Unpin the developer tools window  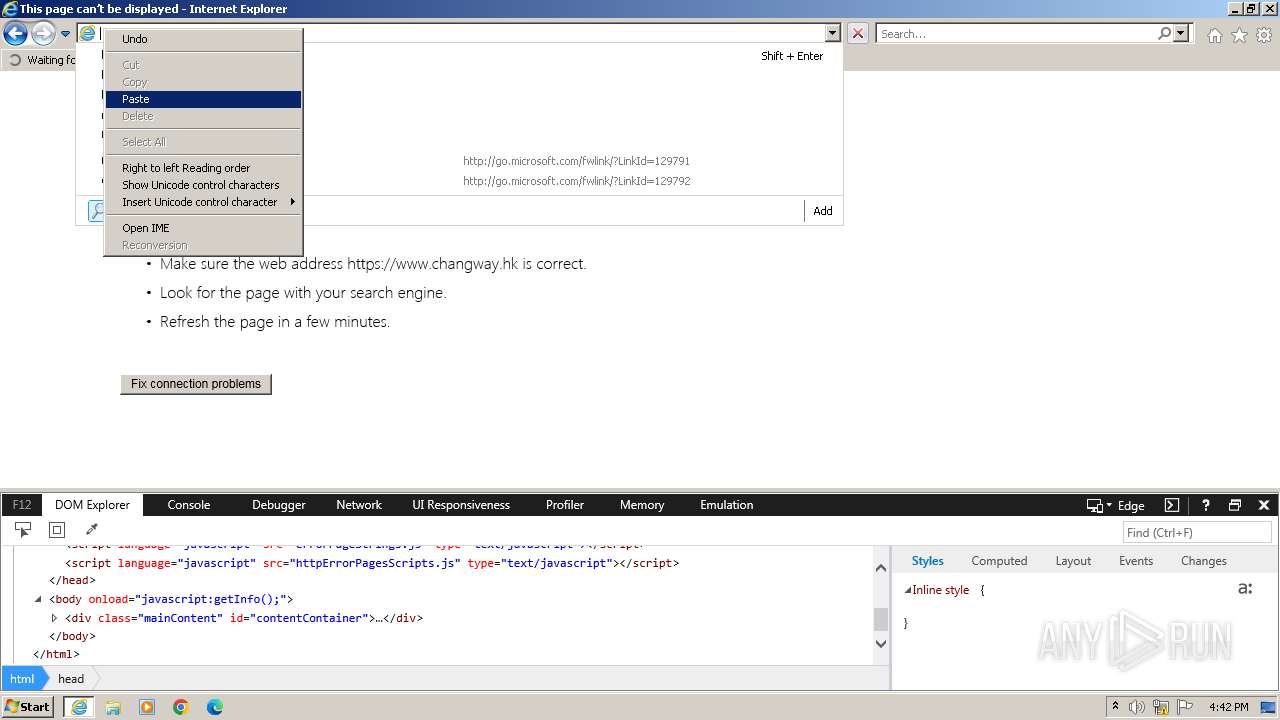click(x=1235, y=505)
